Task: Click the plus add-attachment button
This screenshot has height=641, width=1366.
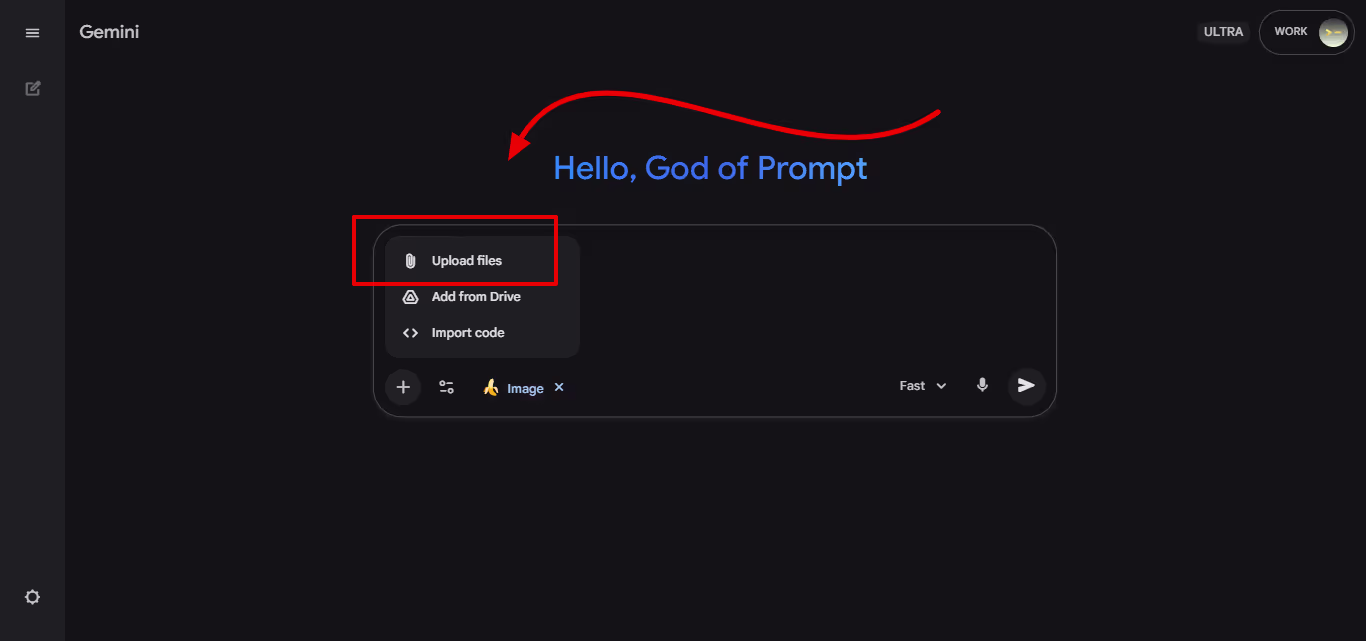Action: click(x=403, y=387)
